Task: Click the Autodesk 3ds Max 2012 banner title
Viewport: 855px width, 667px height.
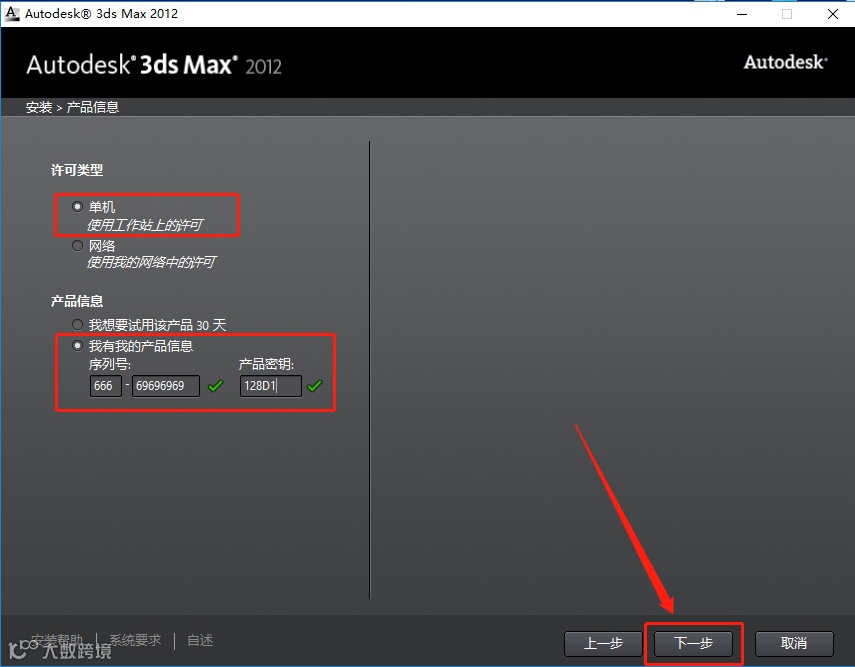Action: pos(154,65)
